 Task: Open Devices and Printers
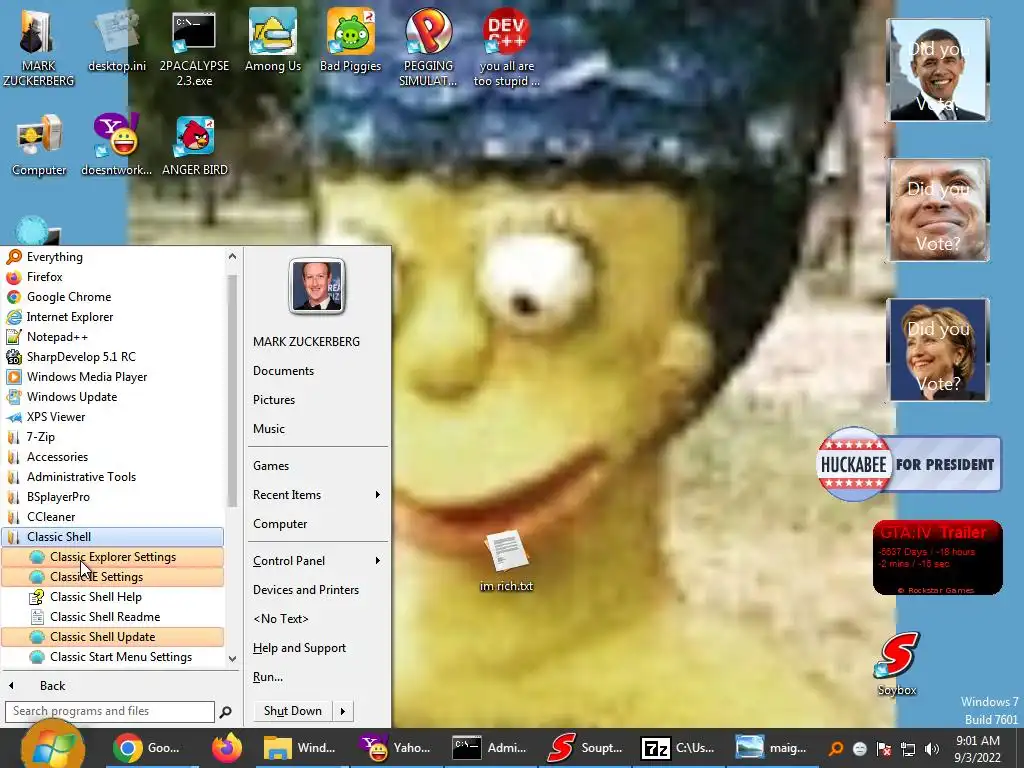[317, 590]
